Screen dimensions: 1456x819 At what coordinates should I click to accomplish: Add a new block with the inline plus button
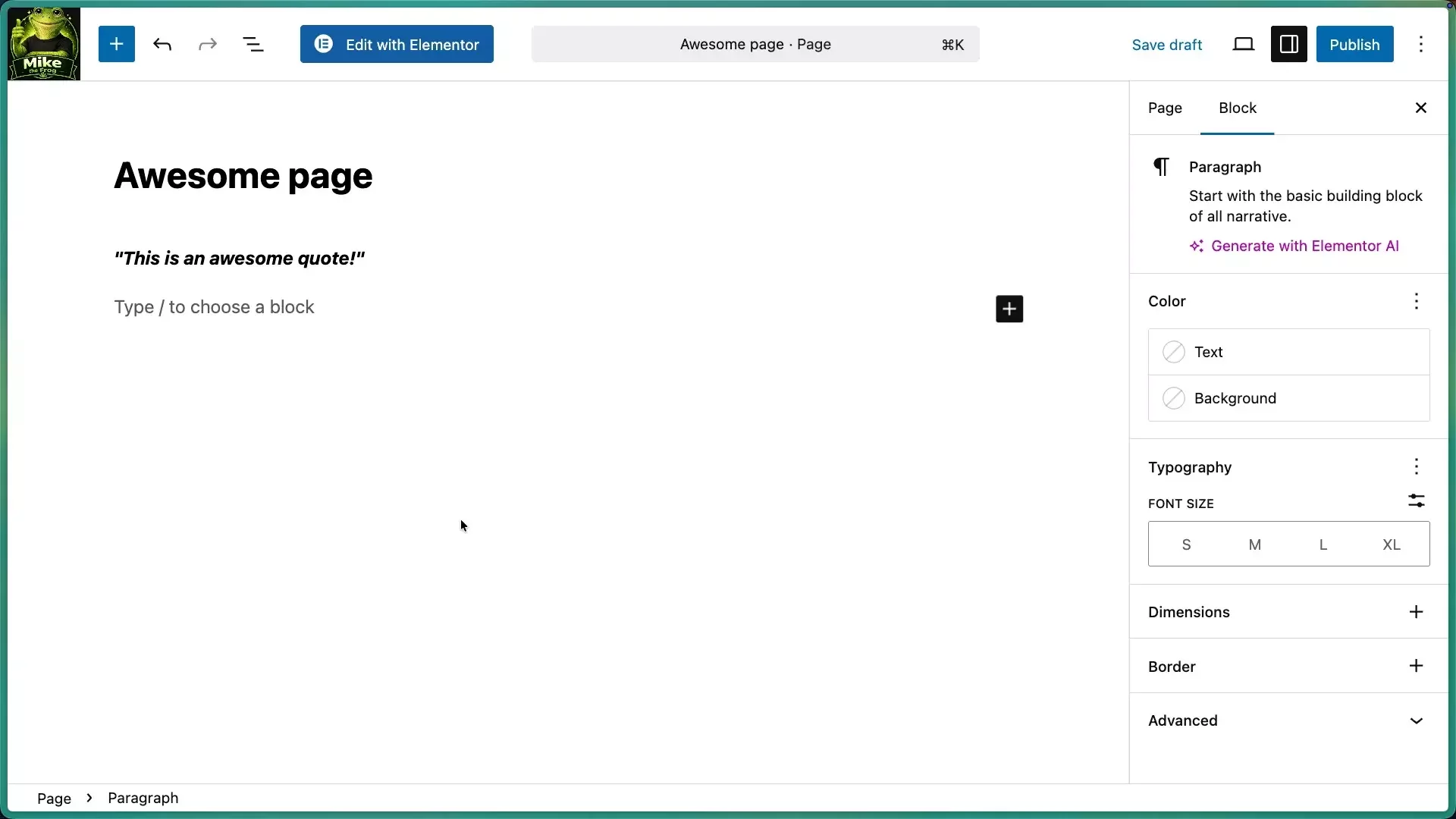click(1009, 309)
